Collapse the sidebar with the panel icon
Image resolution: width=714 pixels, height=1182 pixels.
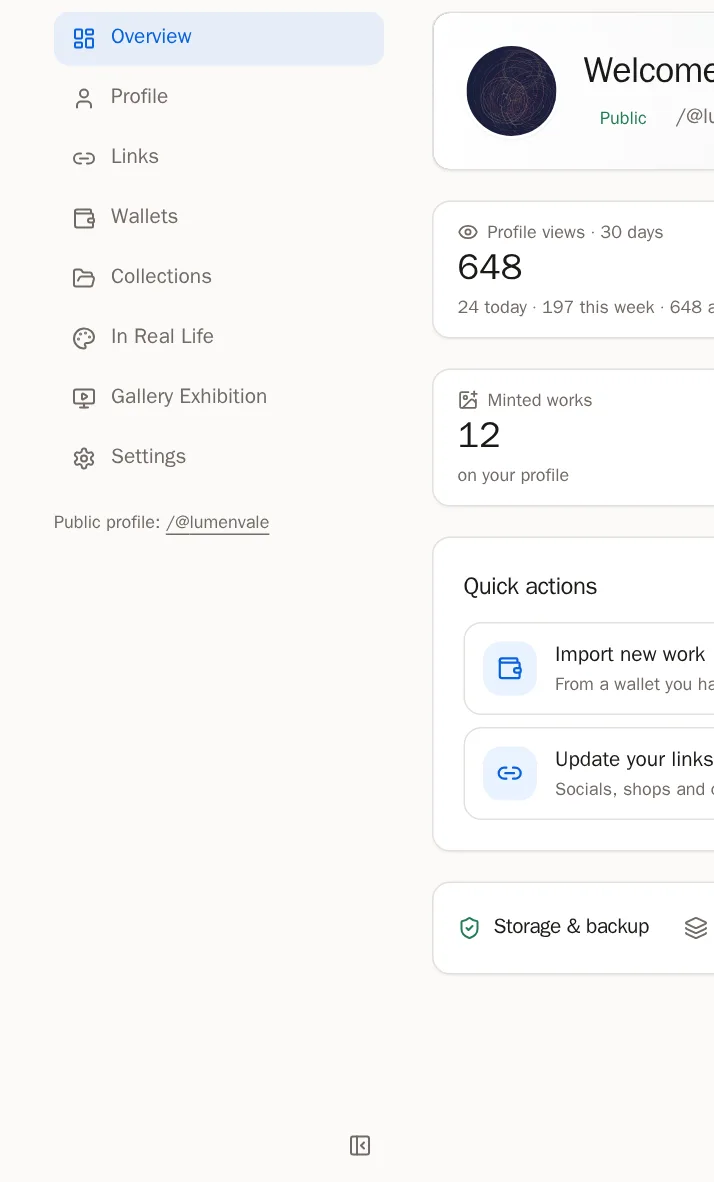pos(360,1145)
